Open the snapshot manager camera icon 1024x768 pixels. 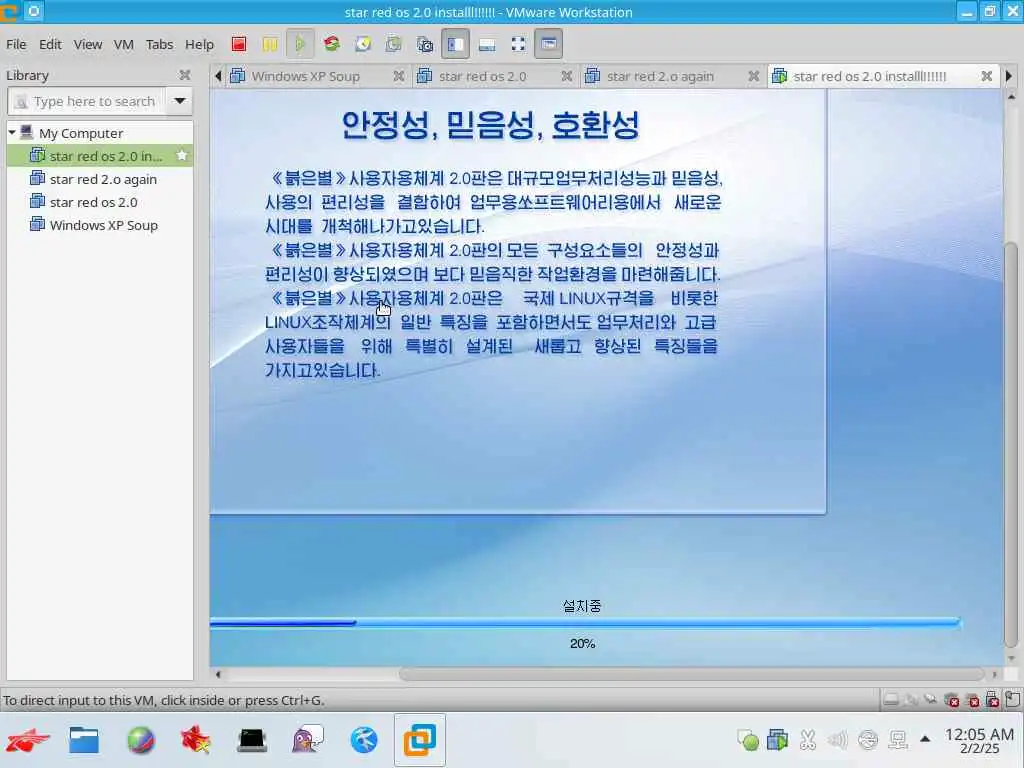tap(424, 44)
